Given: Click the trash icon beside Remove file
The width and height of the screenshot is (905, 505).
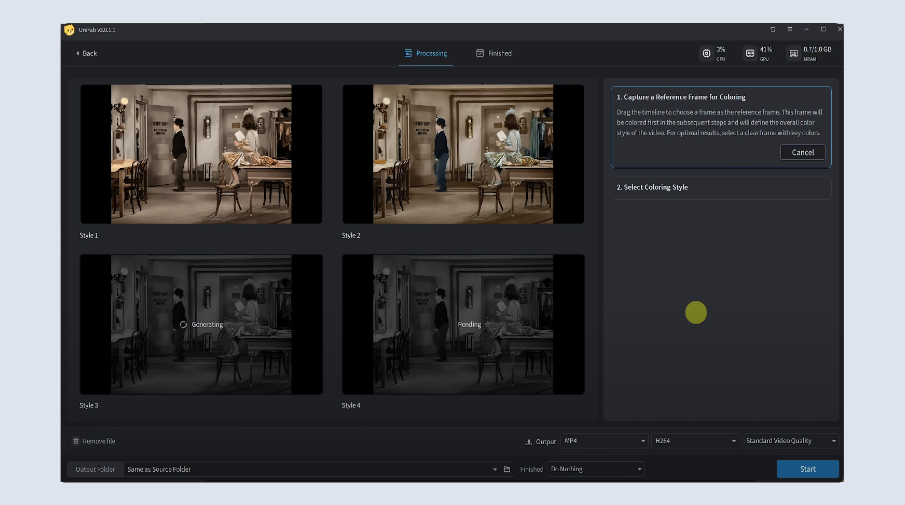Looking at the screenshot, I should (x=76, y=441).
